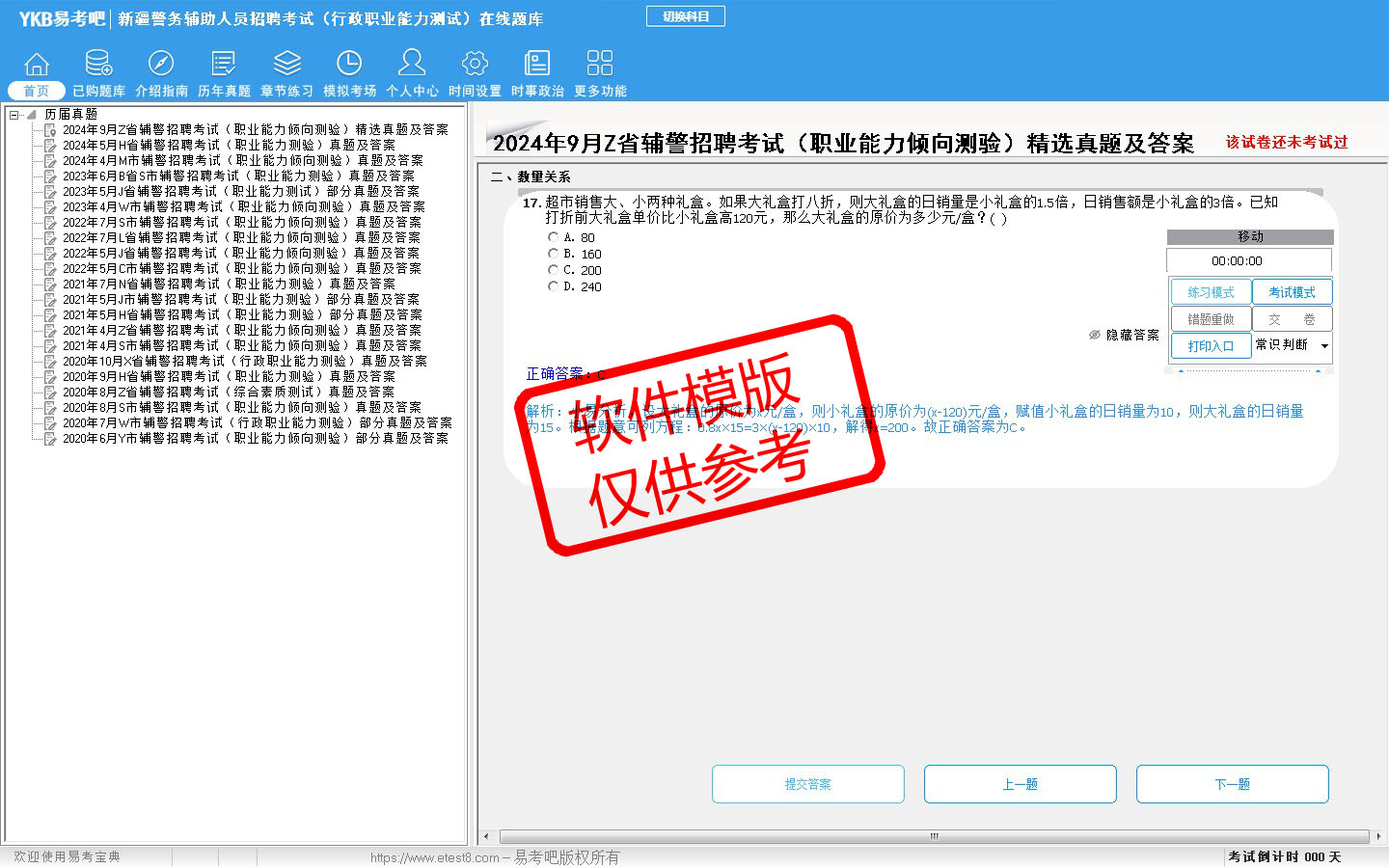1389x868 pixels.
Task: Toggle 隐藏答案 eye icon
Action: 1095,336
